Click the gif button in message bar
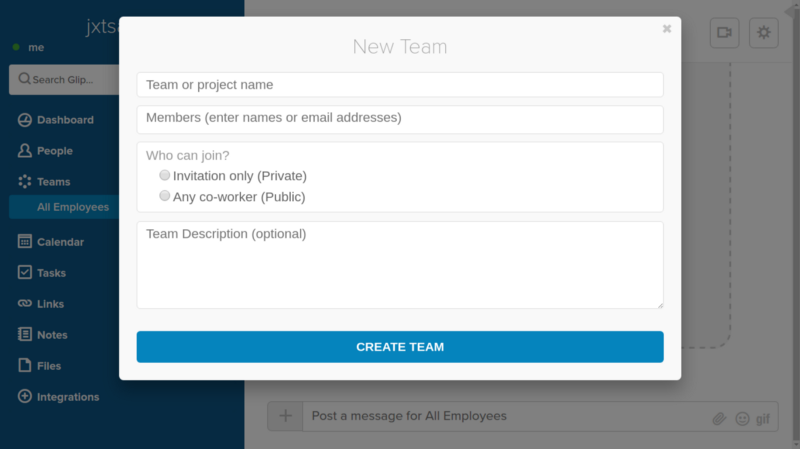Image resolution: width=800 pixels, height=449 pixels. 763,418
